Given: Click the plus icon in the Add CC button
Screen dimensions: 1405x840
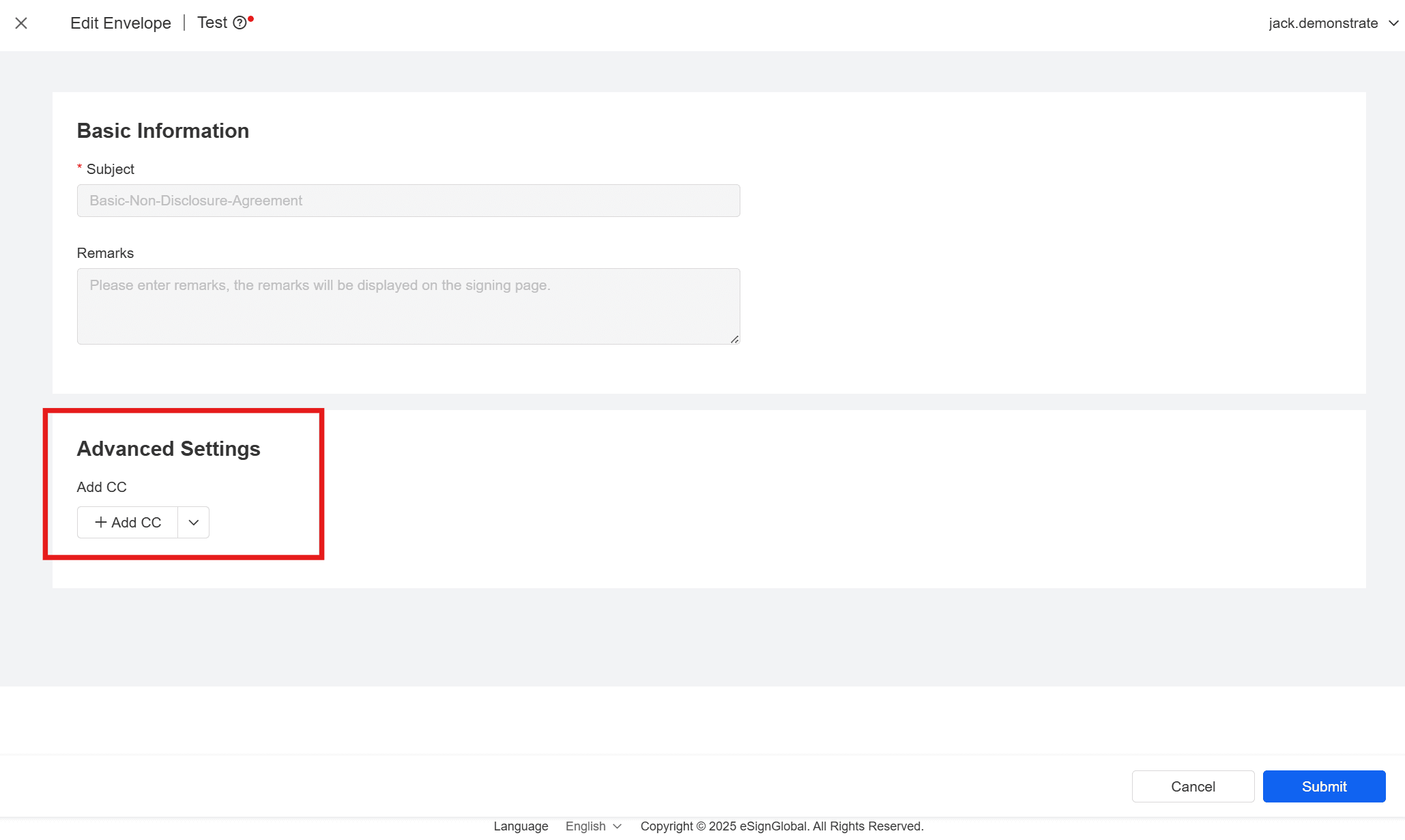Looking at the screenshot, I should (x=101, y=522).
